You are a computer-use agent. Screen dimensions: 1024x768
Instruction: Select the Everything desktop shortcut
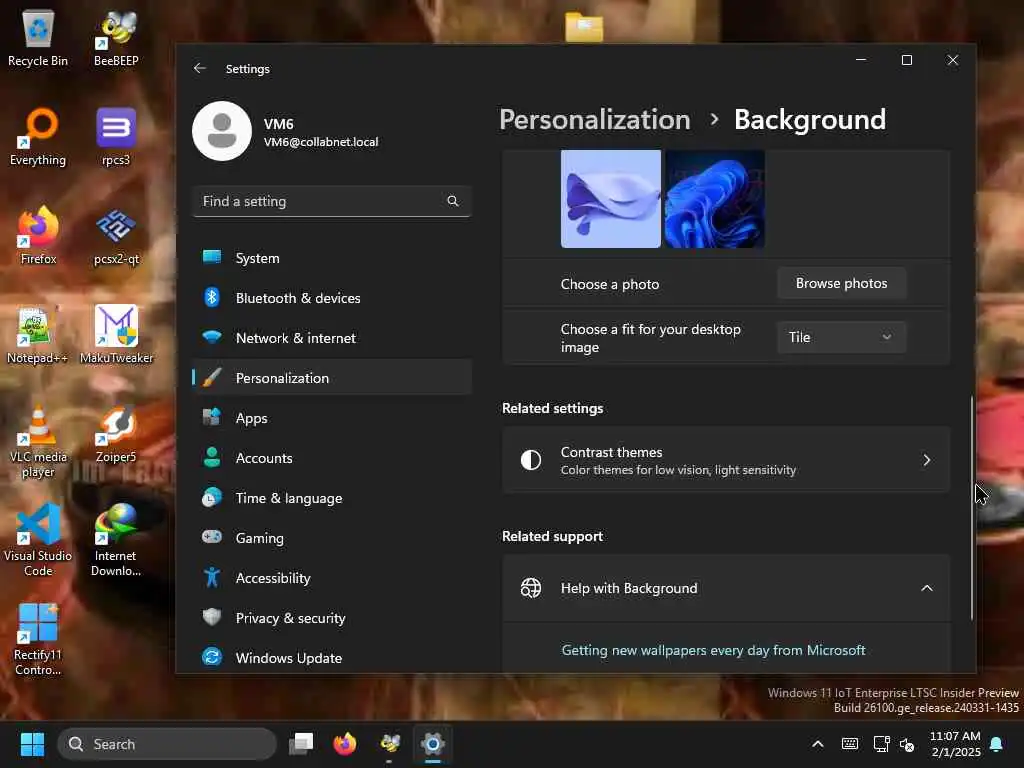(x=38, y=137)
